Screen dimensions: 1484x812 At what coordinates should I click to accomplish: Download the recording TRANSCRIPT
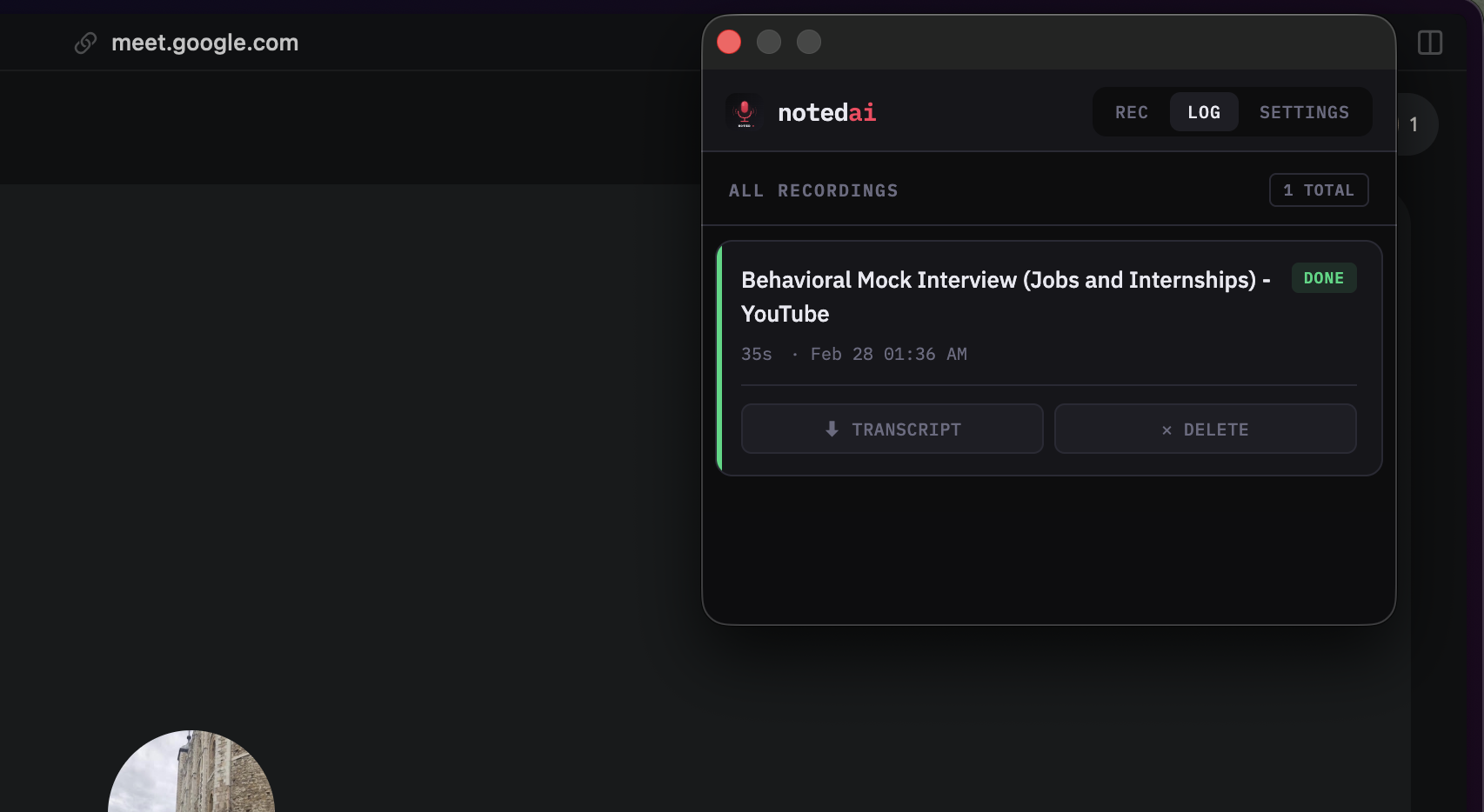pos(892,429)
